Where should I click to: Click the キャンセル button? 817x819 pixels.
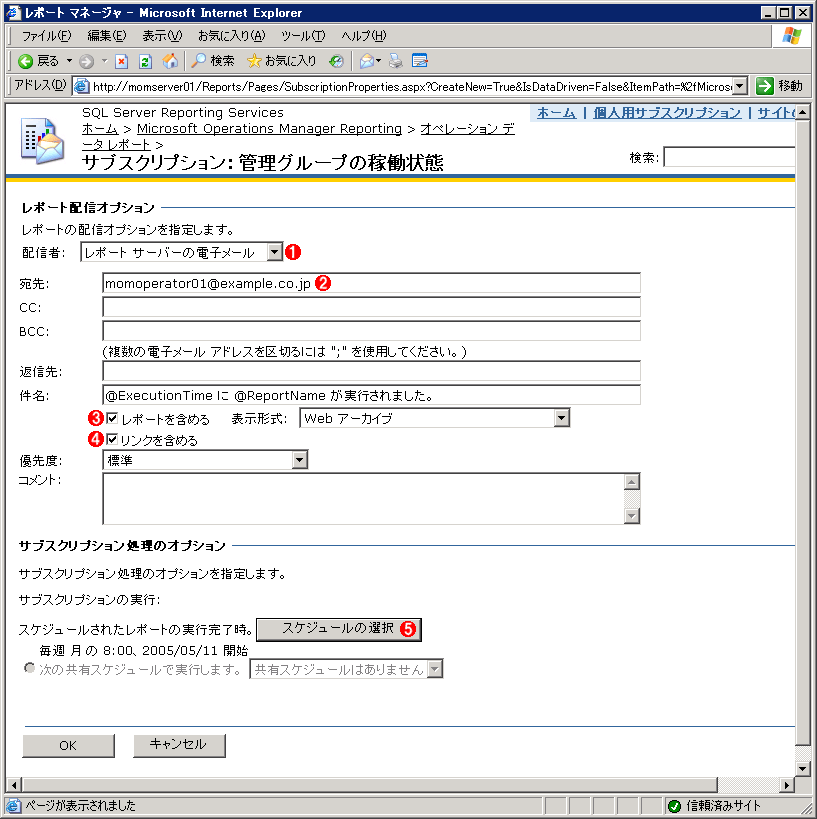(x=179, y=745)
